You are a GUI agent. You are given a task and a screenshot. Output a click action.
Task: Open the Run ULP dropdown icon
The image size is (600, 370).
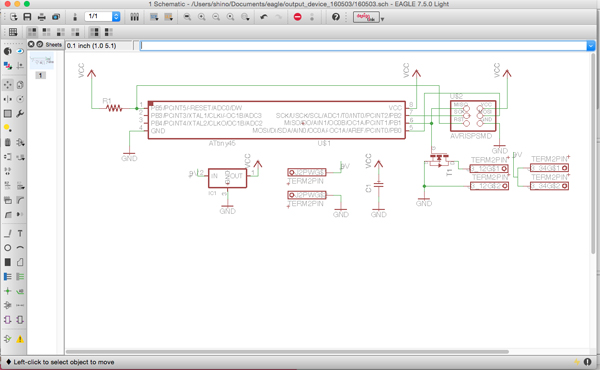169,17
